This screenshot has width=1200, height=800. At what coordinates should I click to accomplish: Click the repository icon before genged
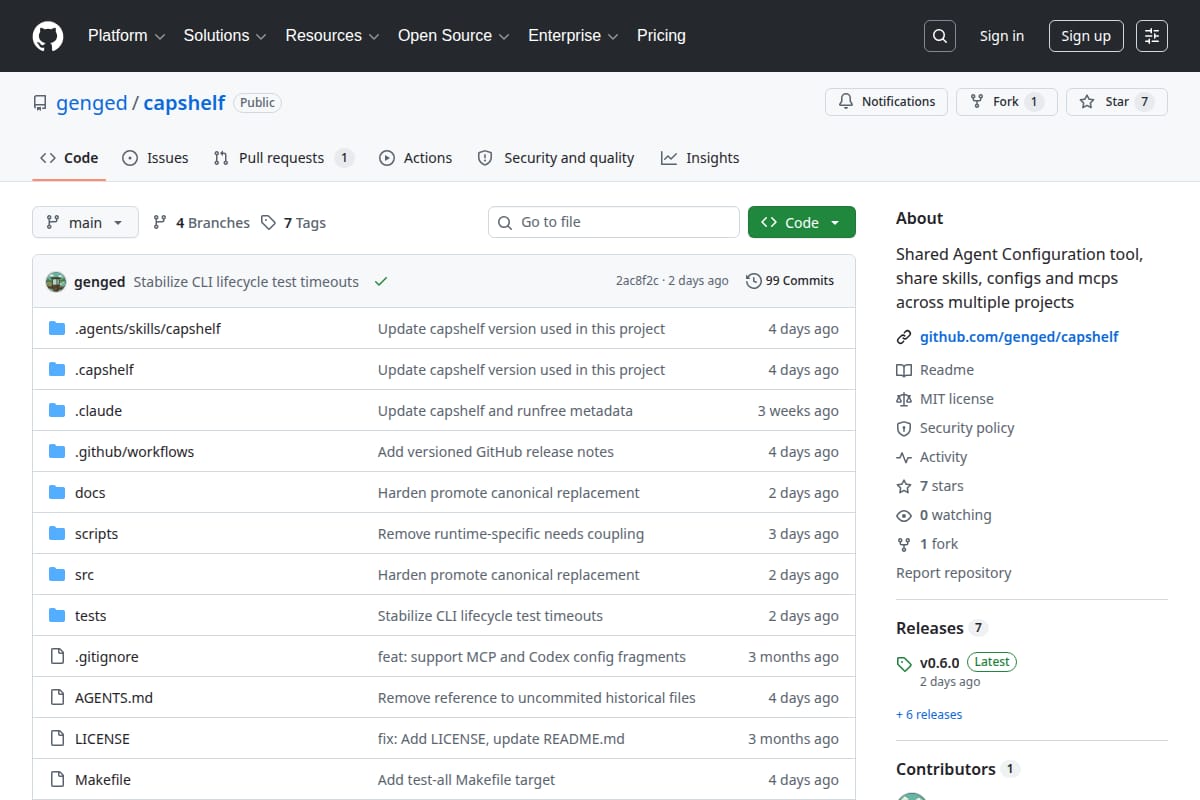click(40, 103)
